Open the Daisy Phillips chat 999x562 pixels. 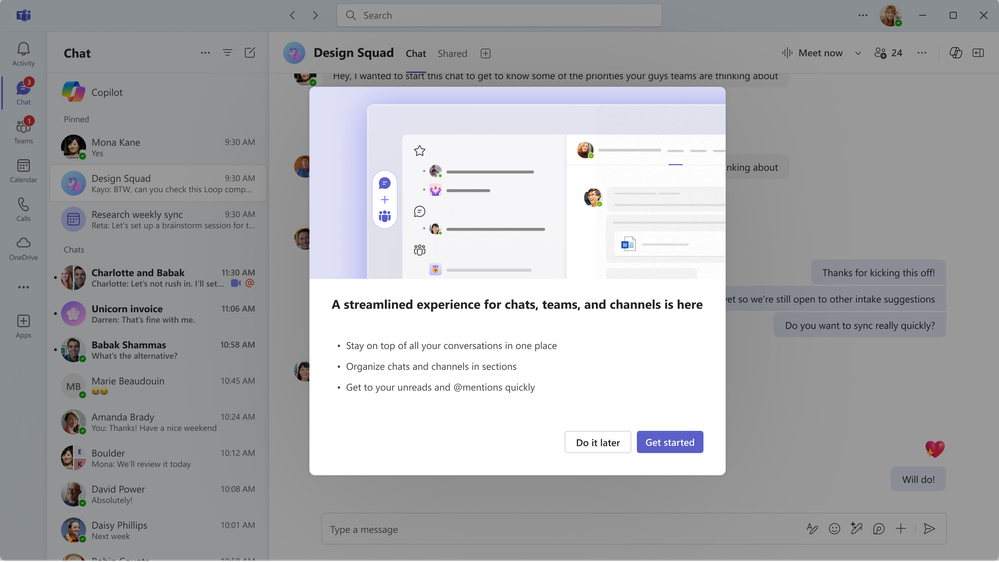(x=158, y=530)
